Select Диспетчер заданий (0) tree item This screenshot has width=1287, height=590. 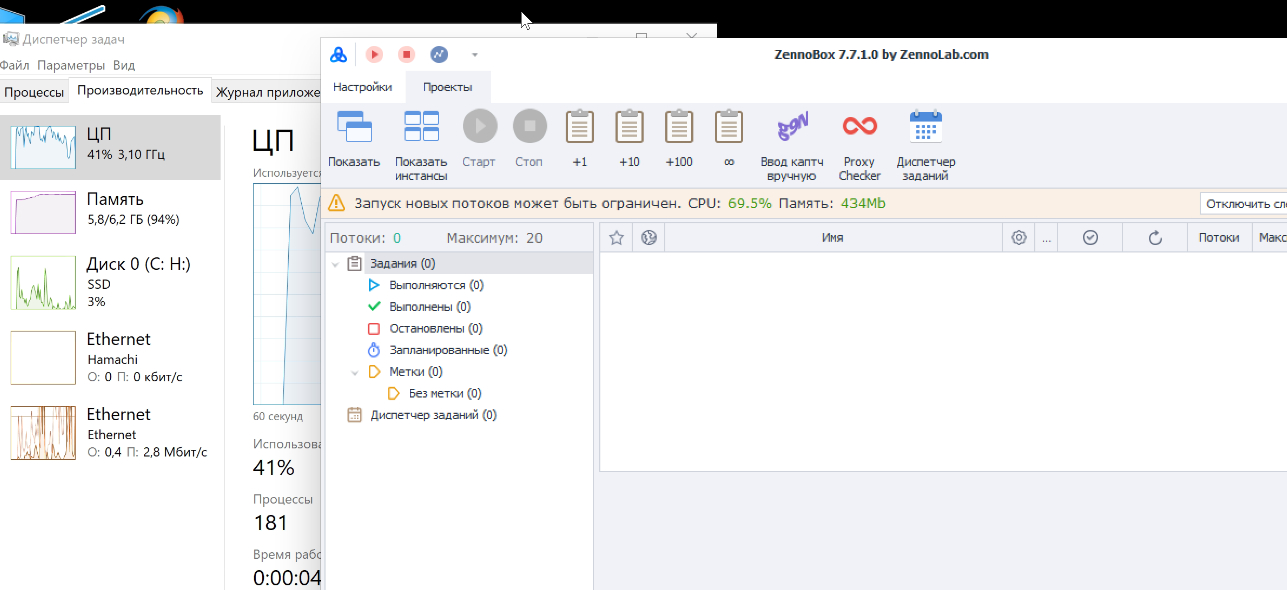tap(433, 415)
